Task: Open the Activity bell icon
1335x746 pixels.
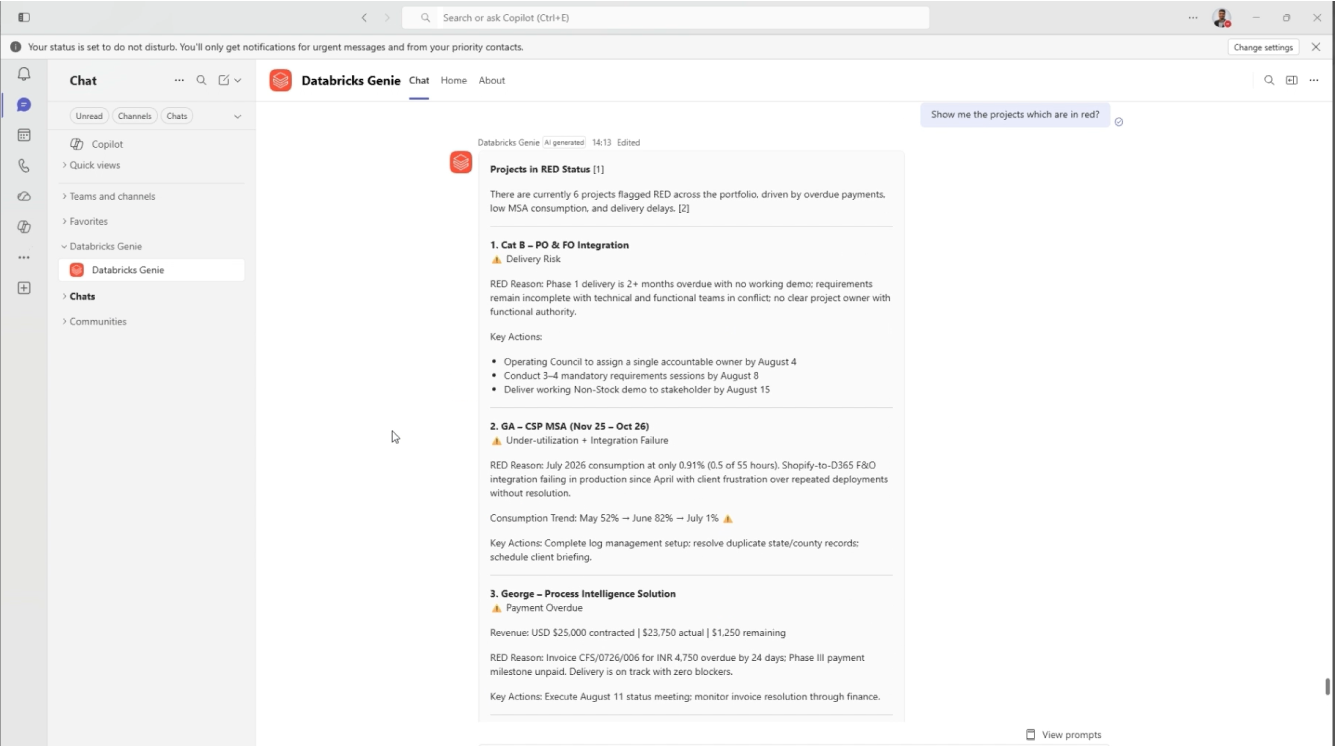Action: pos(24,74)
